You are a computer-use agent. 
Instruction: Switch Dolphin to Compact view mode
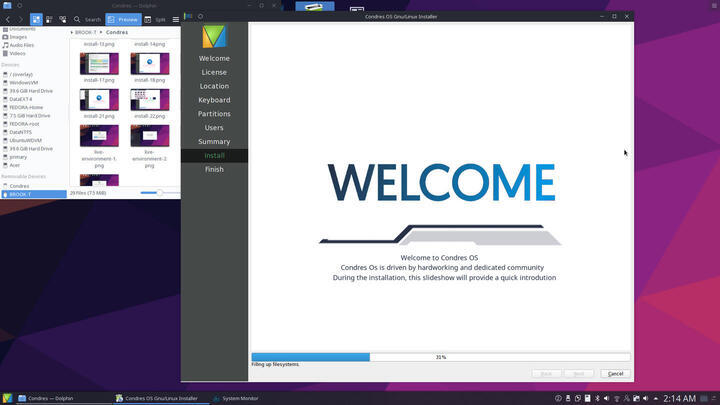click(x=49, y=19)
